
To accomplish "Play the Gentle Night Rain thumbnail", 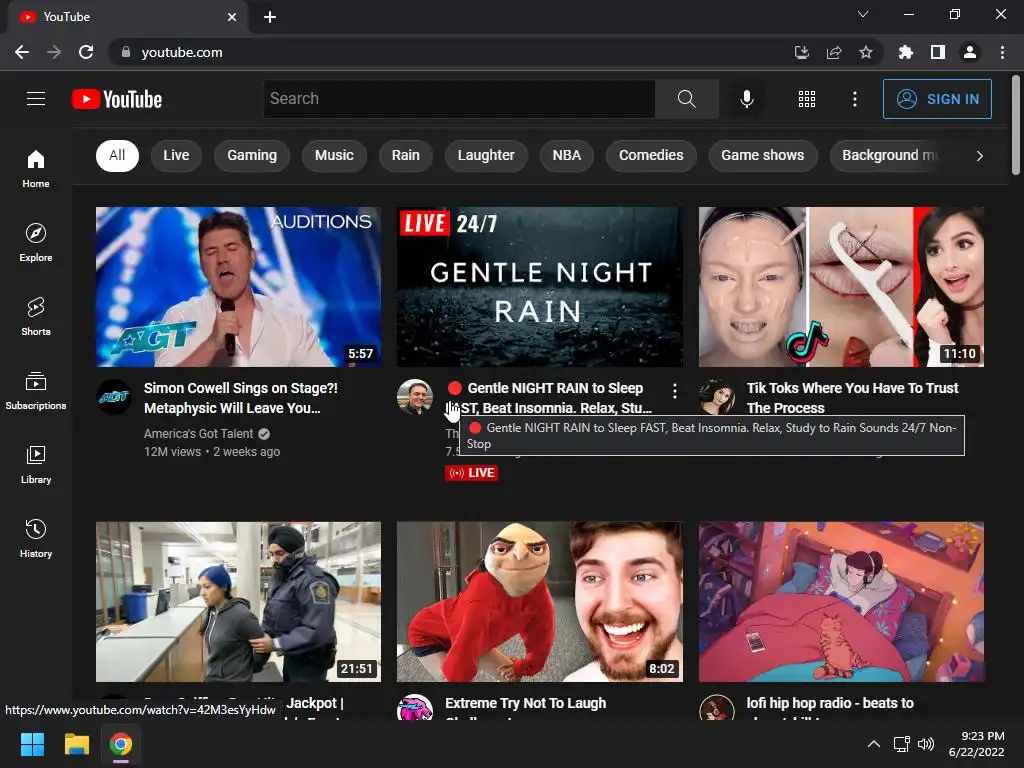I will [540, 287].
